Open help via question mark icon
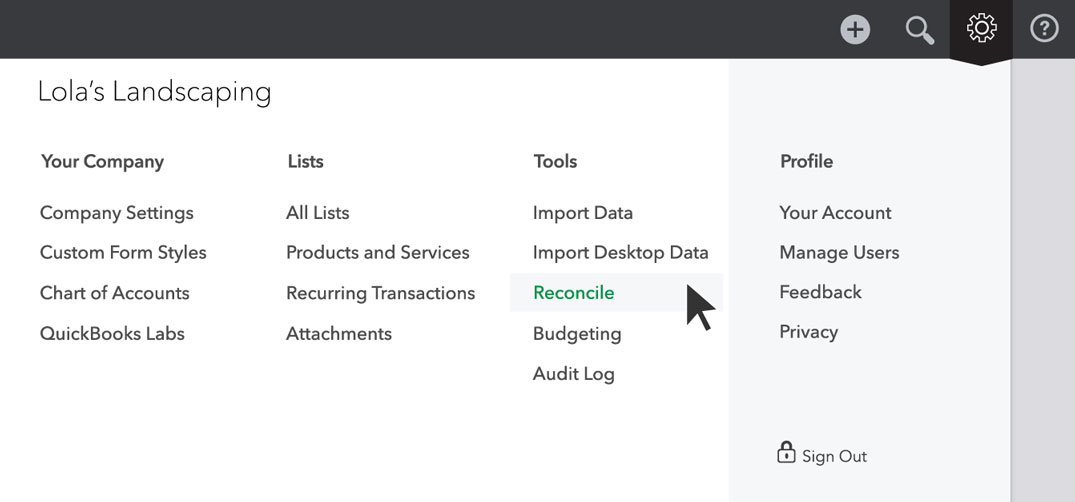1075x502 pixels. (x=1044, y=29)
